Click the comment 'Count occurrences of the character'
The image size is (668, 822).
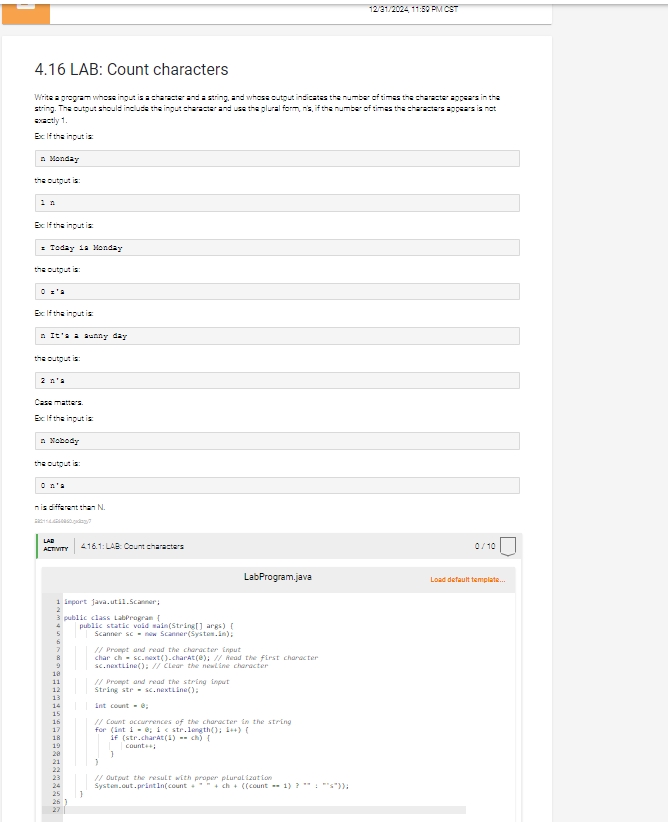[x=192, y=722]
